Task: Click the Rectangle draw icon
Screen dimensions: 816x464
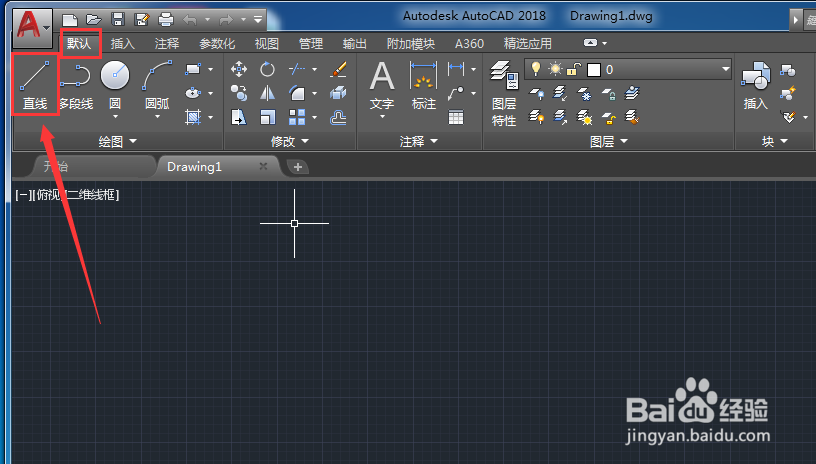Action: coord(193,69)
